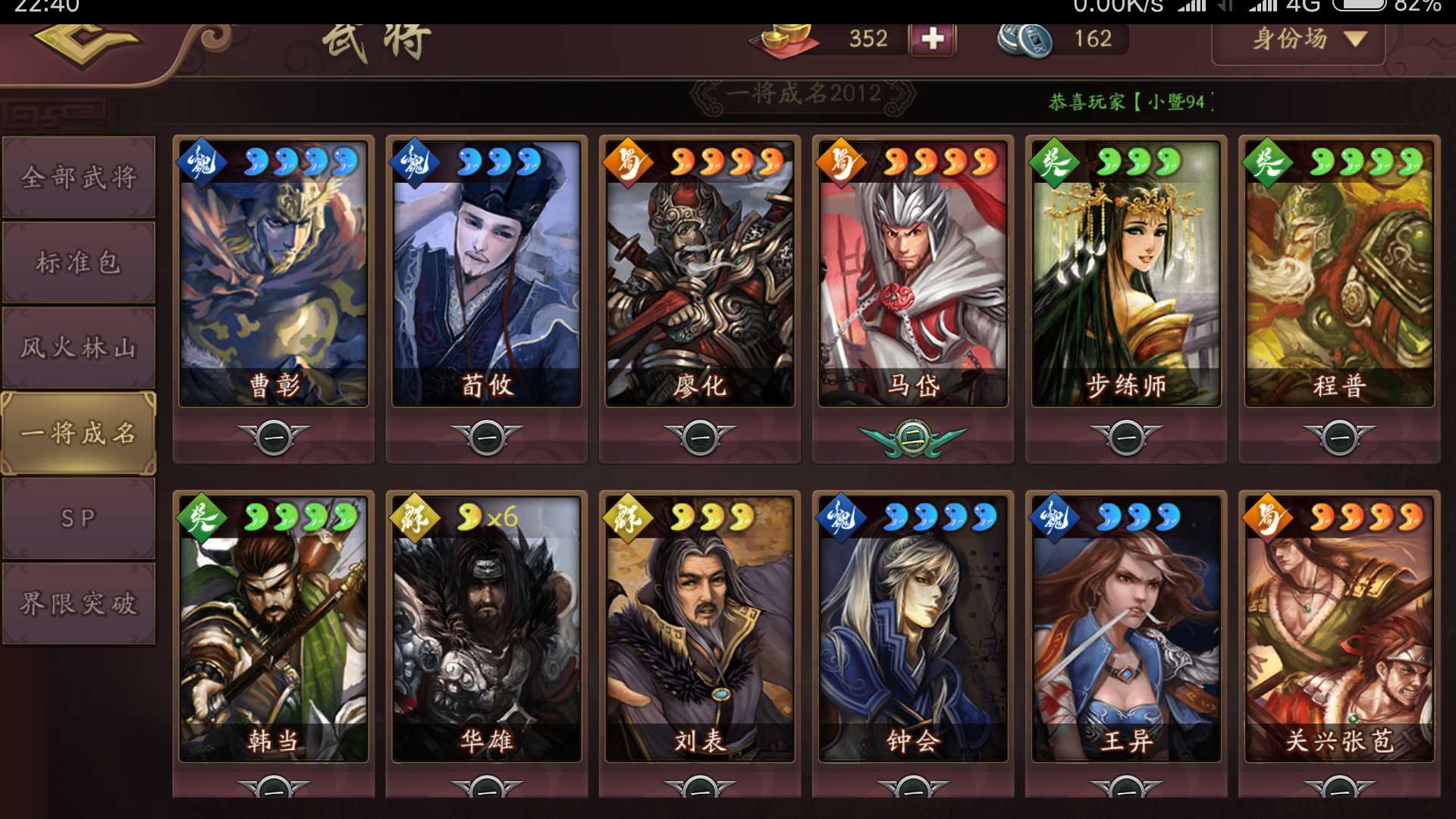
Task: Switch to the 风火林山 tab
Action: (79, 348)
